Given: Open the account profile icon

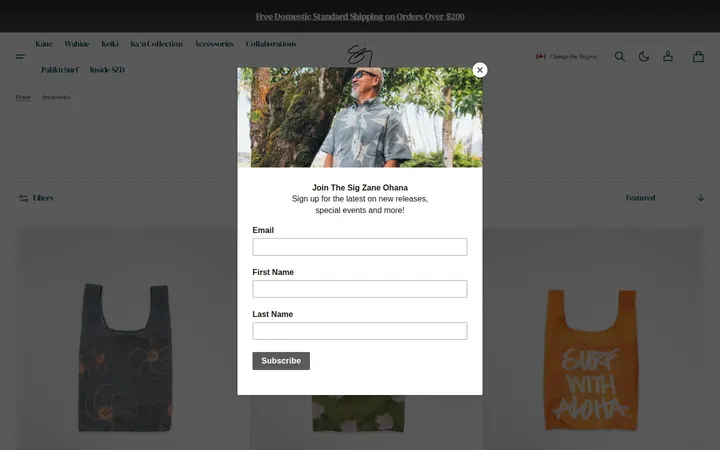Looking at the screenshot, I should coord(668,56).
